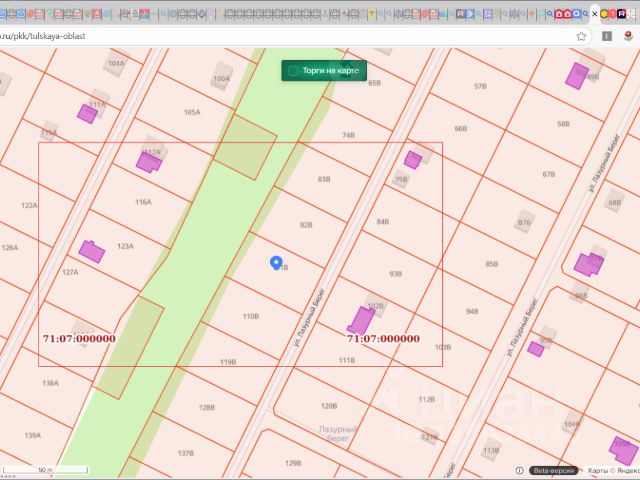Screen dimensions: 640x480
Task: Click parcel label 127A
Action: pyautogui.click(x=70, y=272)
